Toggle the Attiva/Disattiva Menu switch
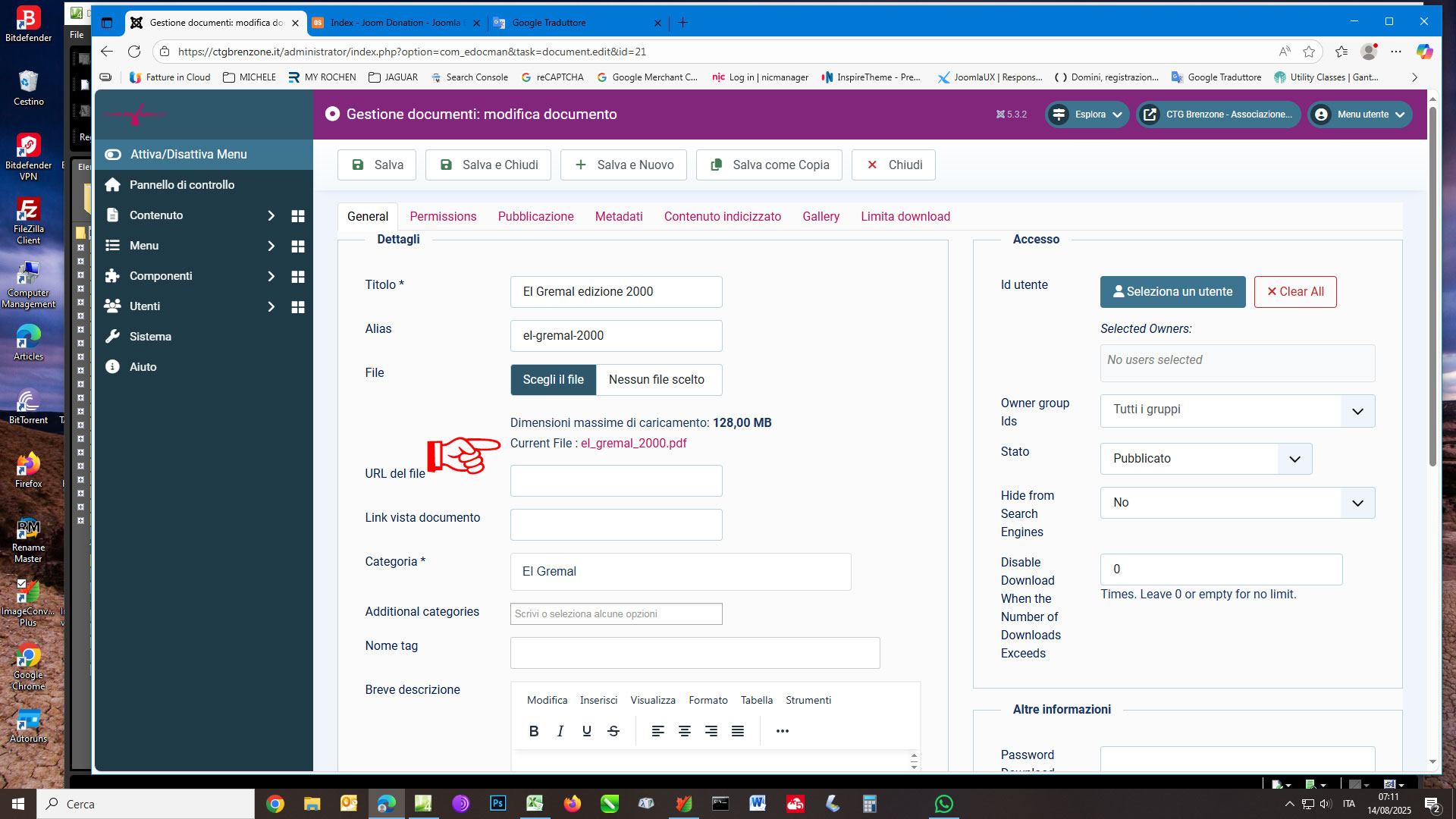This screenshot has height=819, width=1456. 113,154
